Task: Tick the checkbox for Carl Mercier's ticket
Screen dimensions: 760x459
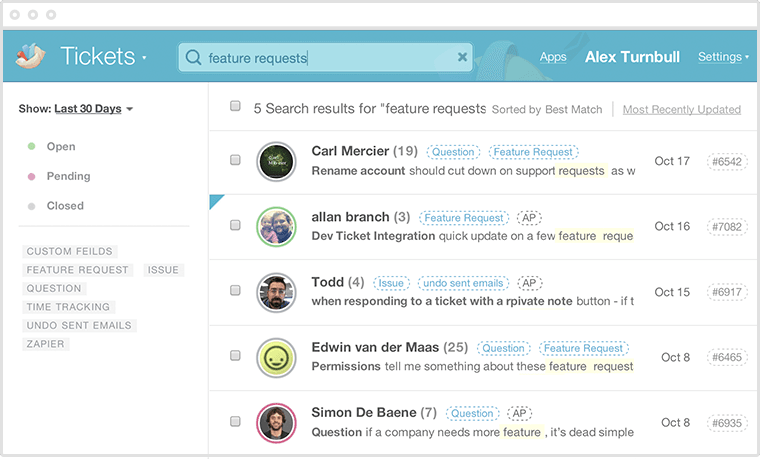Action: point(235,160)
